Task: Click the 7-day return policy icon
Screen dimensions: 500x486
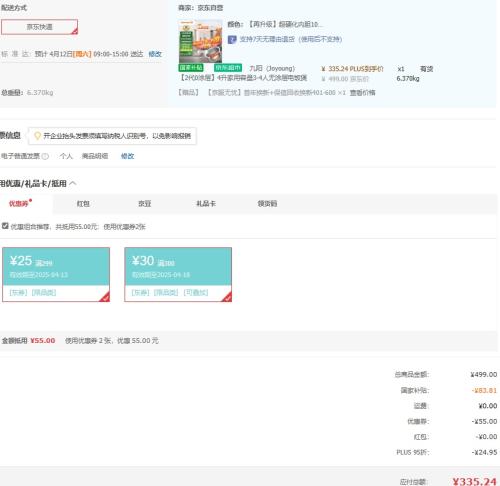Action: click(232, 39)
